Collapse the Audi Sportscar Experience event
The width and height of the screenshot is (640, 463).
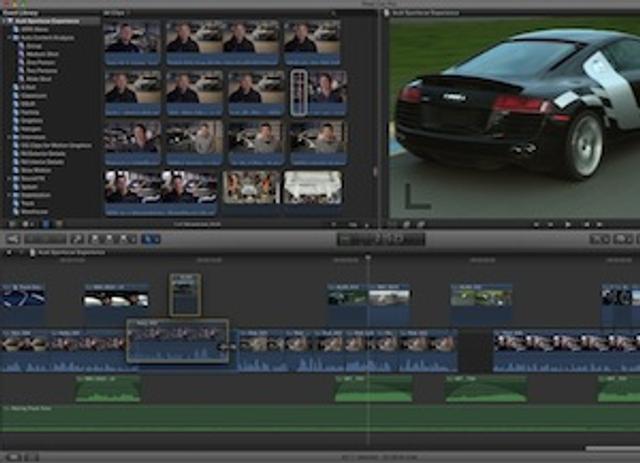pos(4,21)
